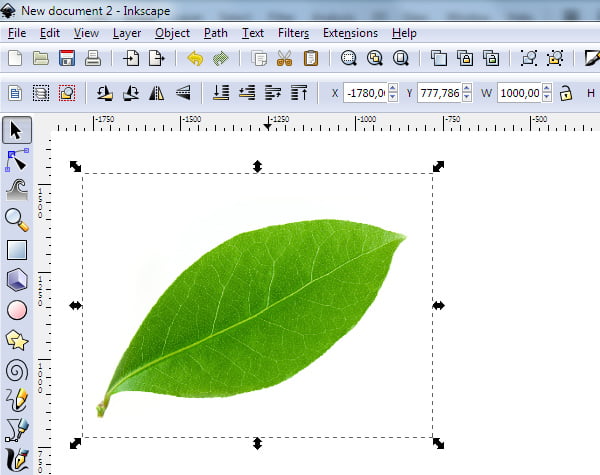Toggle the width/height lock padlock

coord(566,93)
